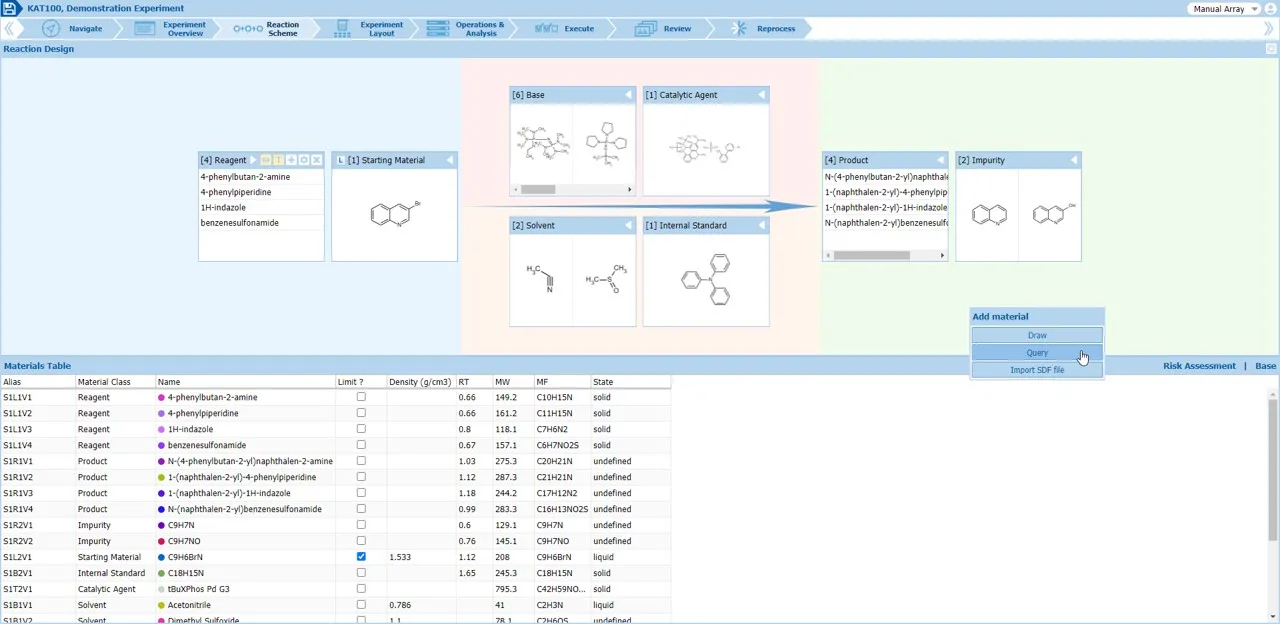Viewport: 1280px width, 624px height.
Task: Switch to the Experiment Layout step
Action: 370,29
